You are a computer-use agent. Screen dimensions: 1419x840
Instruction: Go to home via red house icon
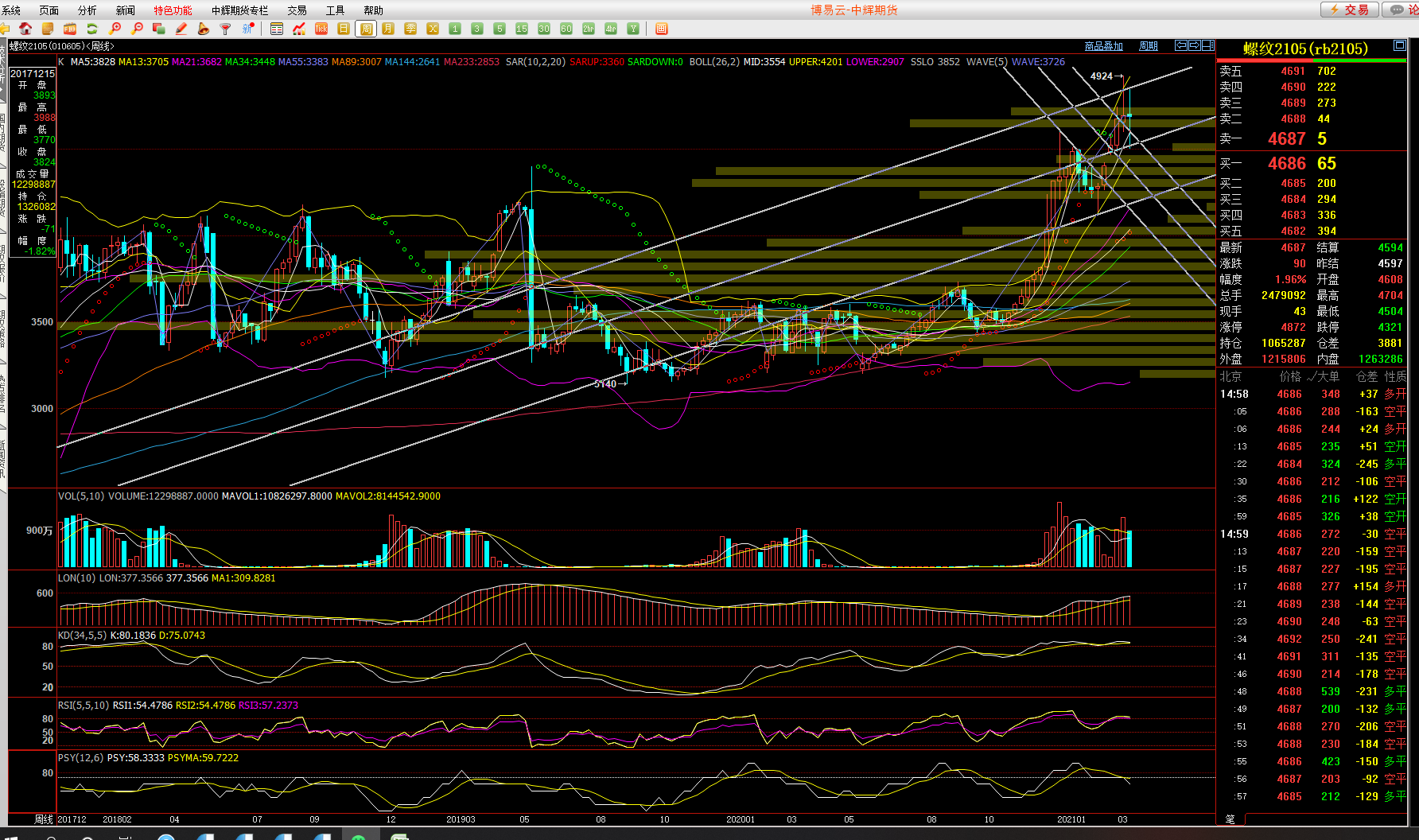click(x=25, y=29)
